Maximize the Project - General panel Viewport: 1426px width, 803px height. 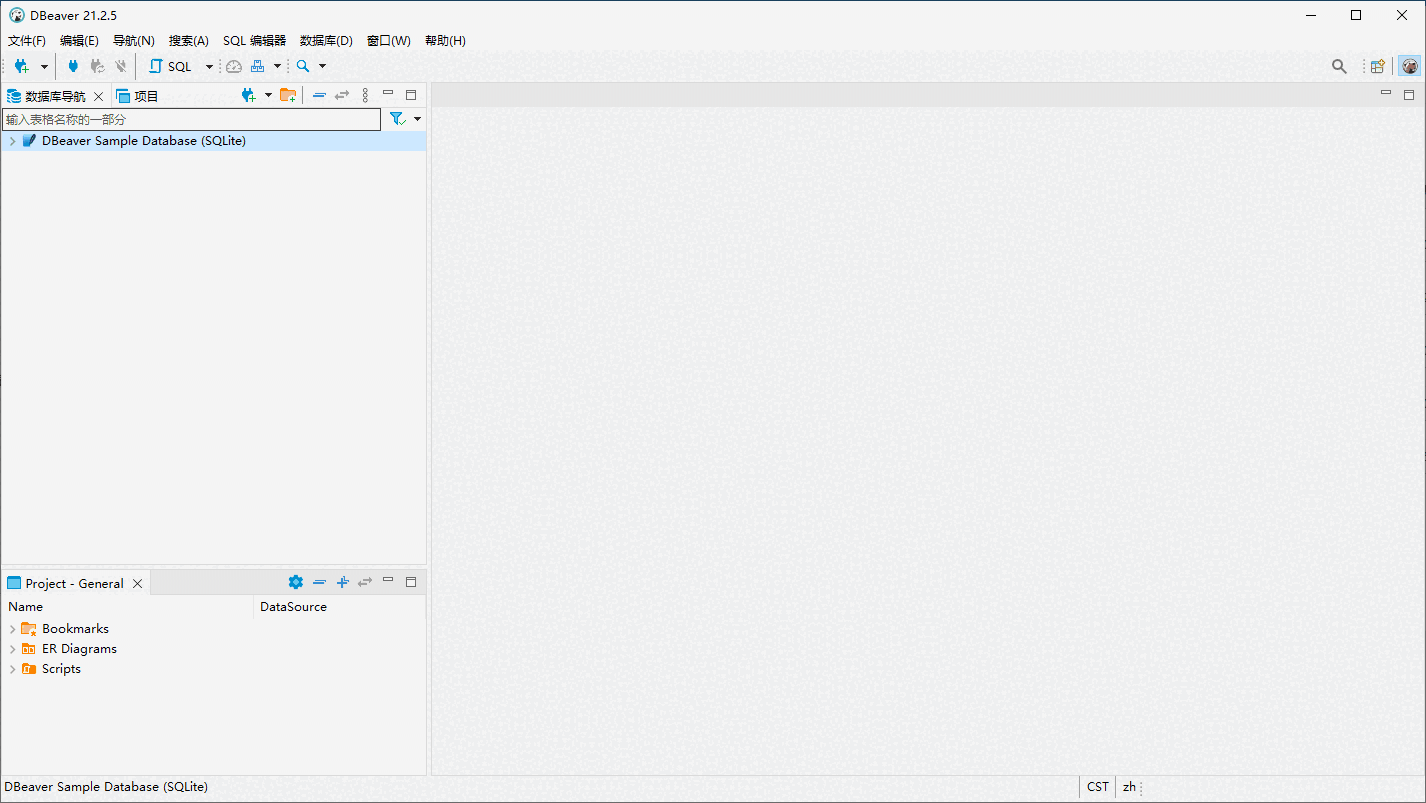click(411, 582)
